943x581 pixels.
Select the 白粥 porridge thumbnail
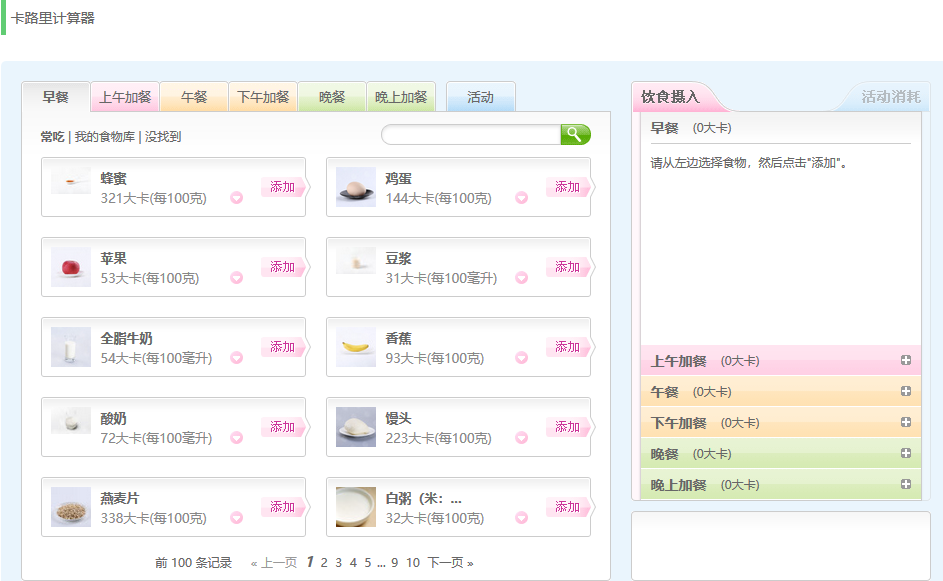[356, 507]
